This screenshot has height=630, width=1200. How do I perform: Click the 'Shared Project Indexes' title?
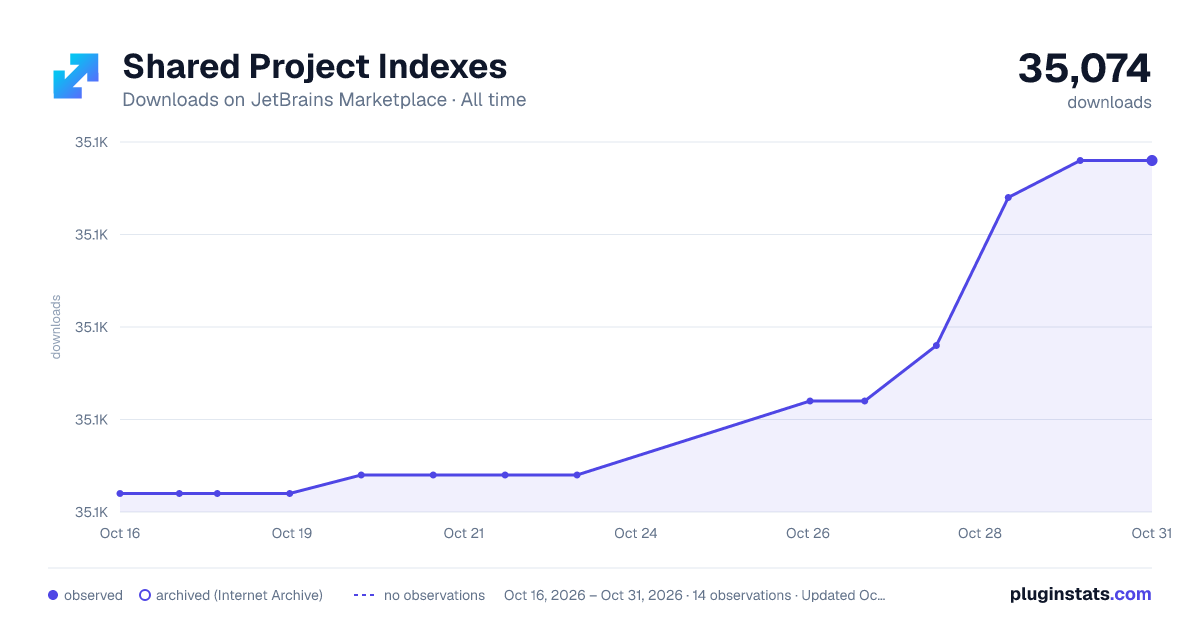314,66
